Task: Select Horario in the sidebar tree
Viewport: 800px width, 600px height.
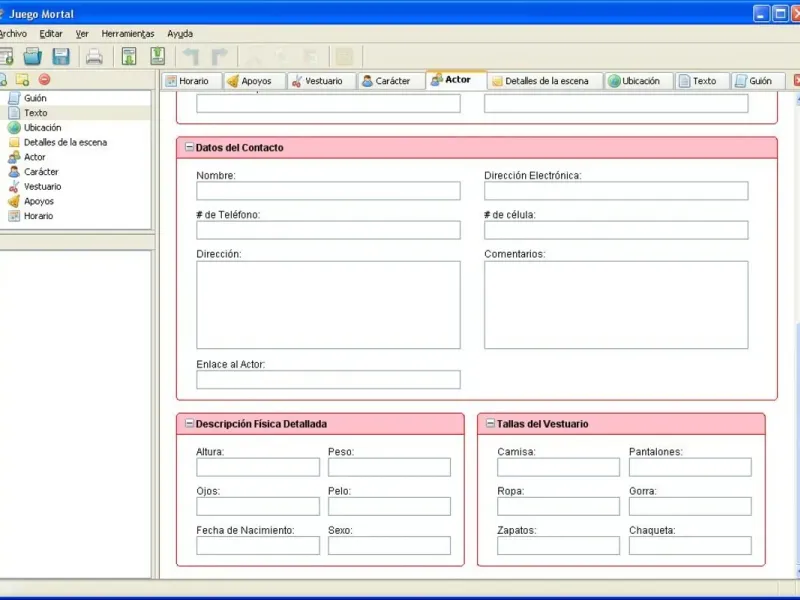Action: click(38, 216)
